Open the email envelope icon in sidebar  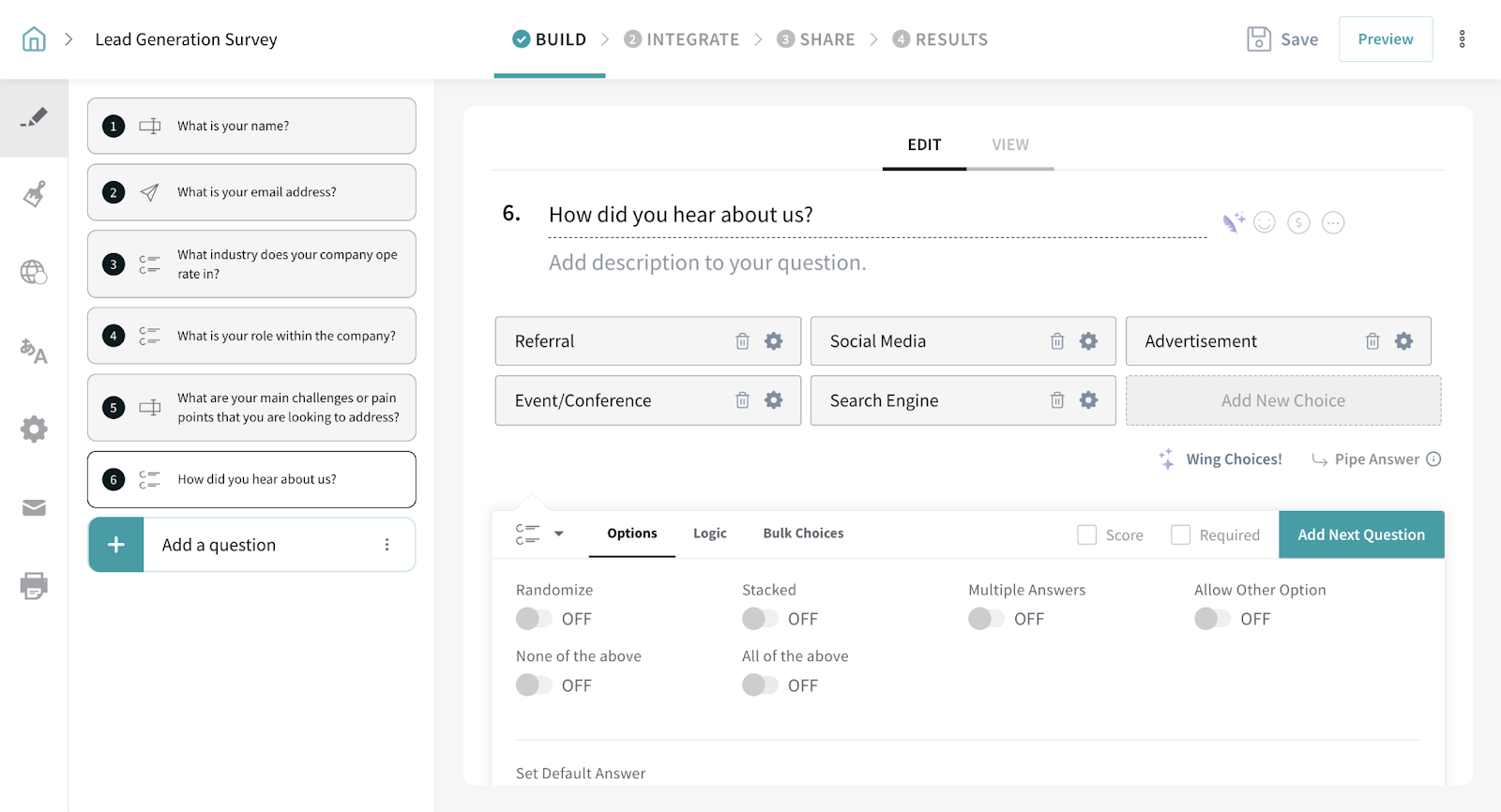34,508
